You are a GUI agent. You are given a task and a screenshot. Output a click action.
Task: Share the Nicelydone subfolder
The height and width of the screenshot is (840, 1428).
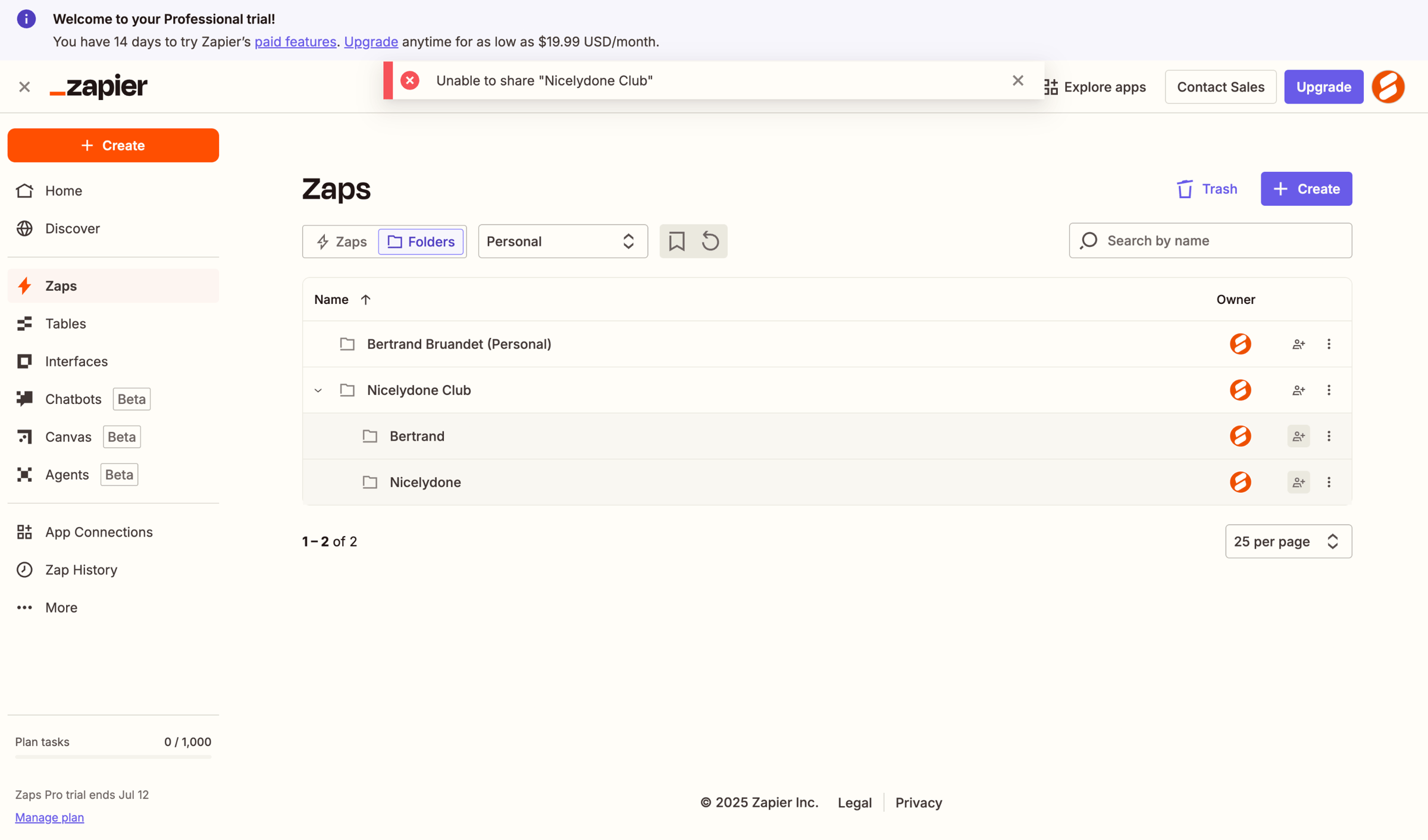click(1298, 482)
